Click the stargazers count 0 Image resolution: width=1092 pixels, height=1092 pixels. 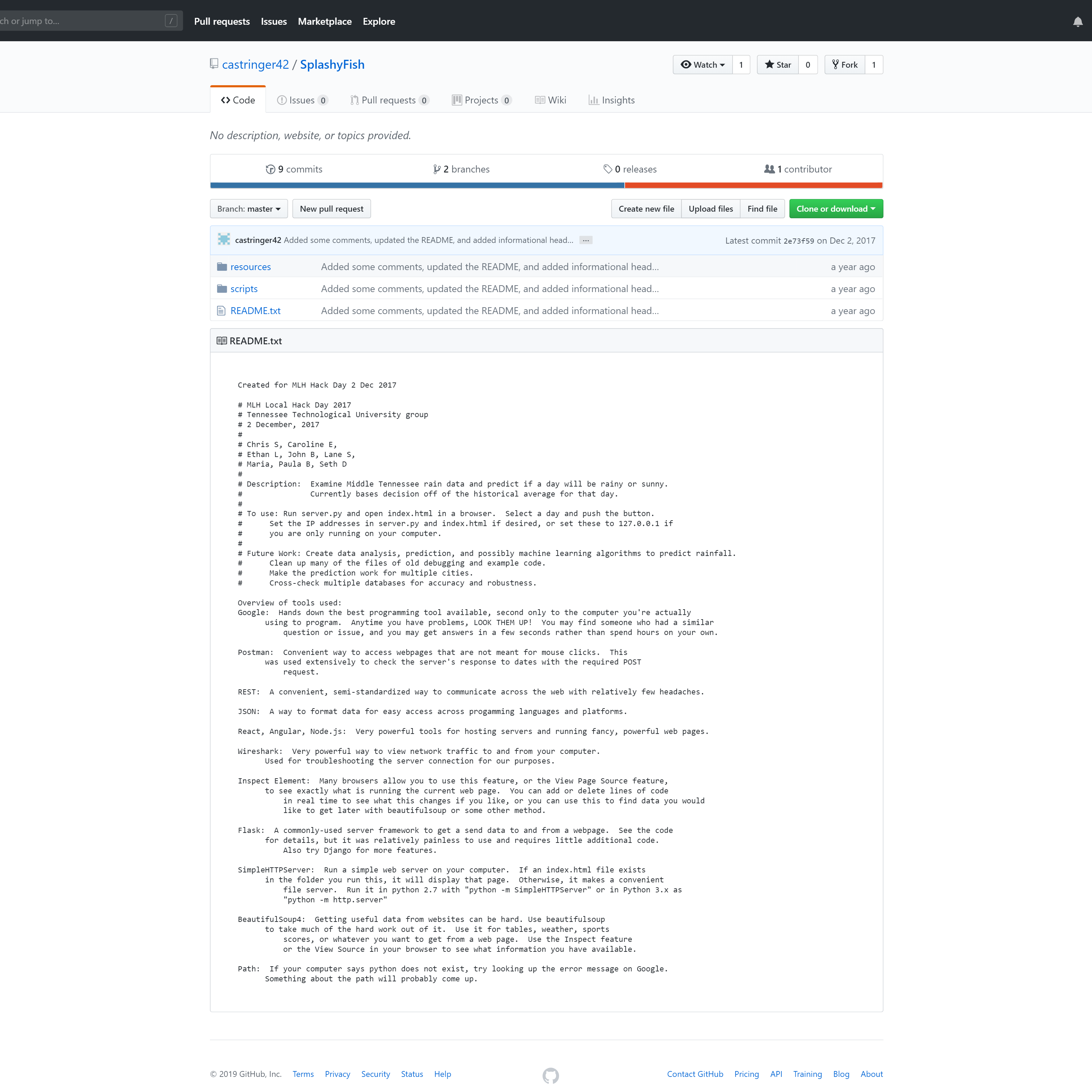tap(808, 65)
